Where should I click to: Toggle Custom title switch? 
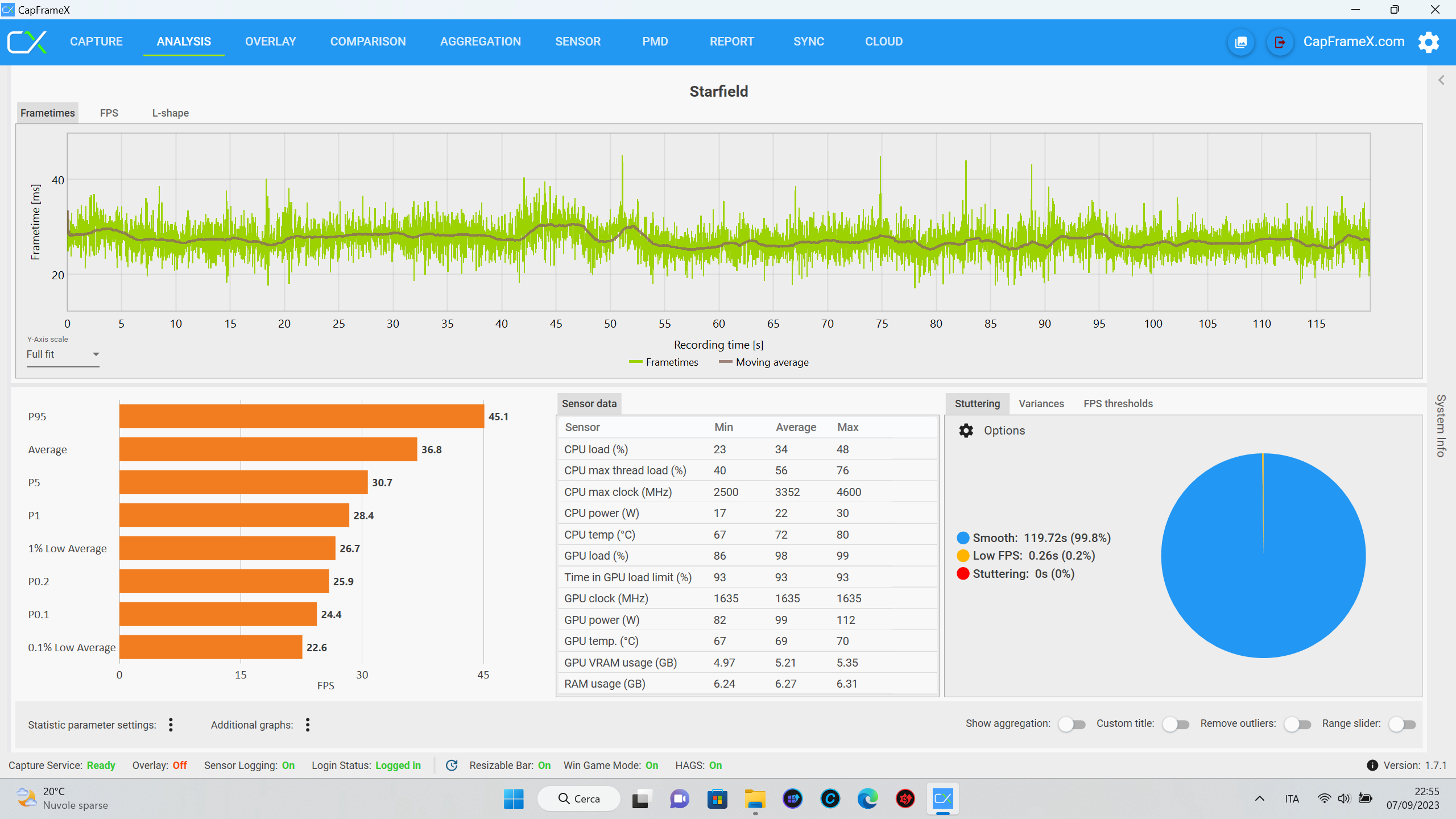click(1176, 725)
